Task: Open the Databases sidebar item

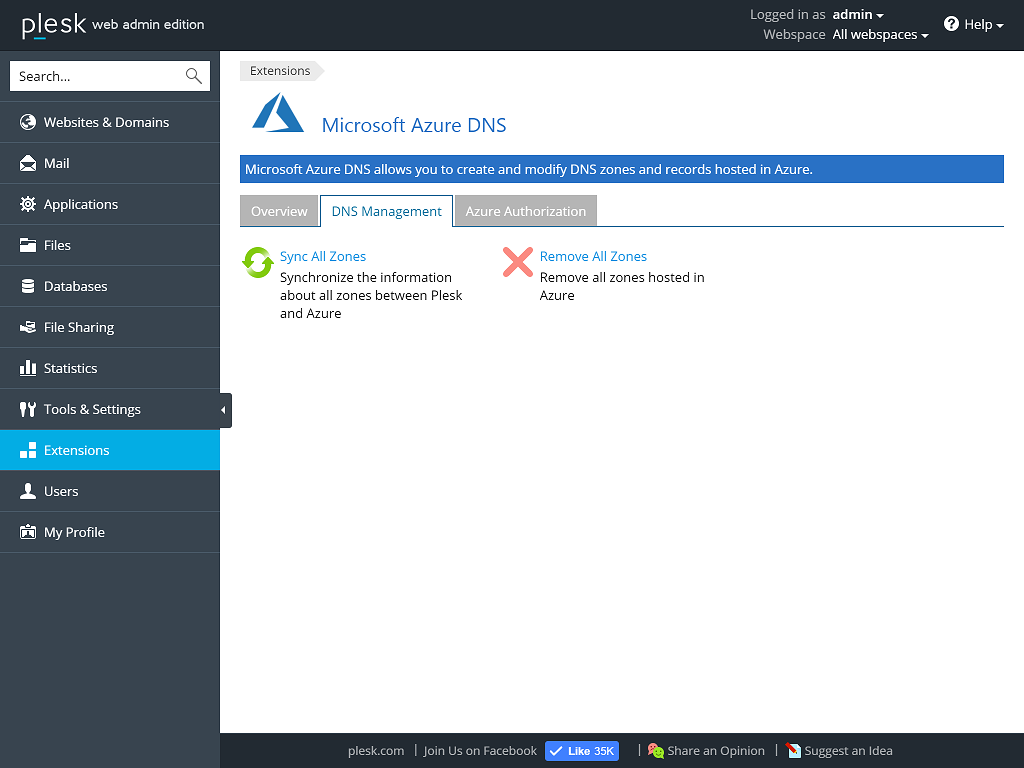Action: point(75,286)
